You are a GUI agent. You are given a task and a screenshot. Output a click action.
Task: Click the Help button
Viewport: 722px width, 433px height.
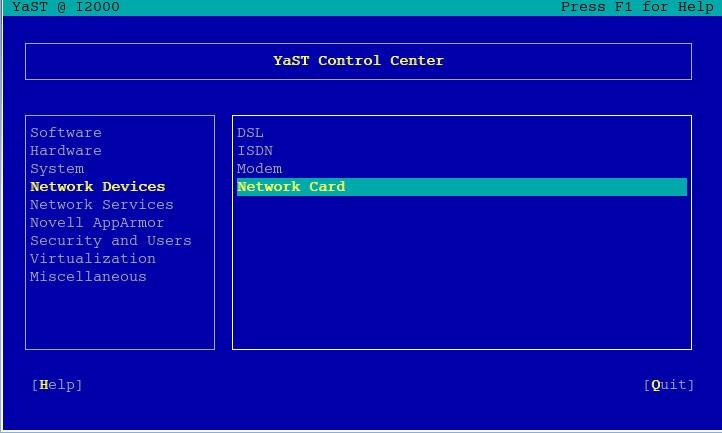point(57,385)
